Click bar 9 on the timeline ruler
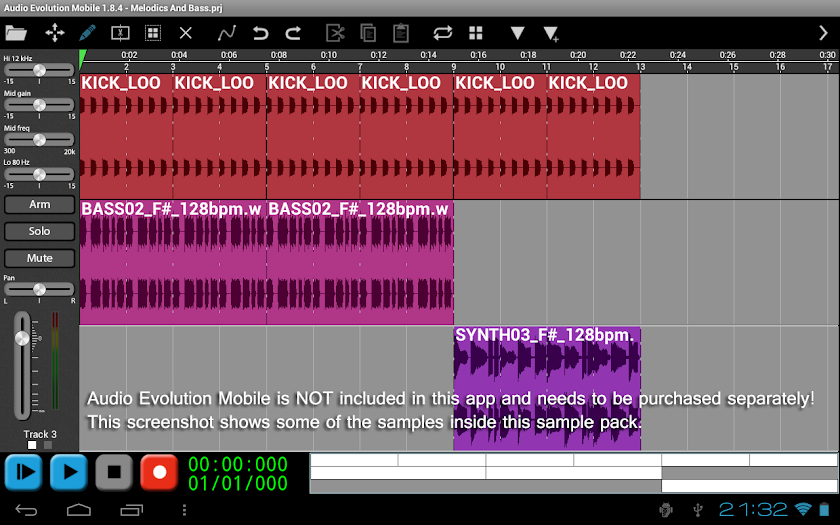 [x=454, y=67]
